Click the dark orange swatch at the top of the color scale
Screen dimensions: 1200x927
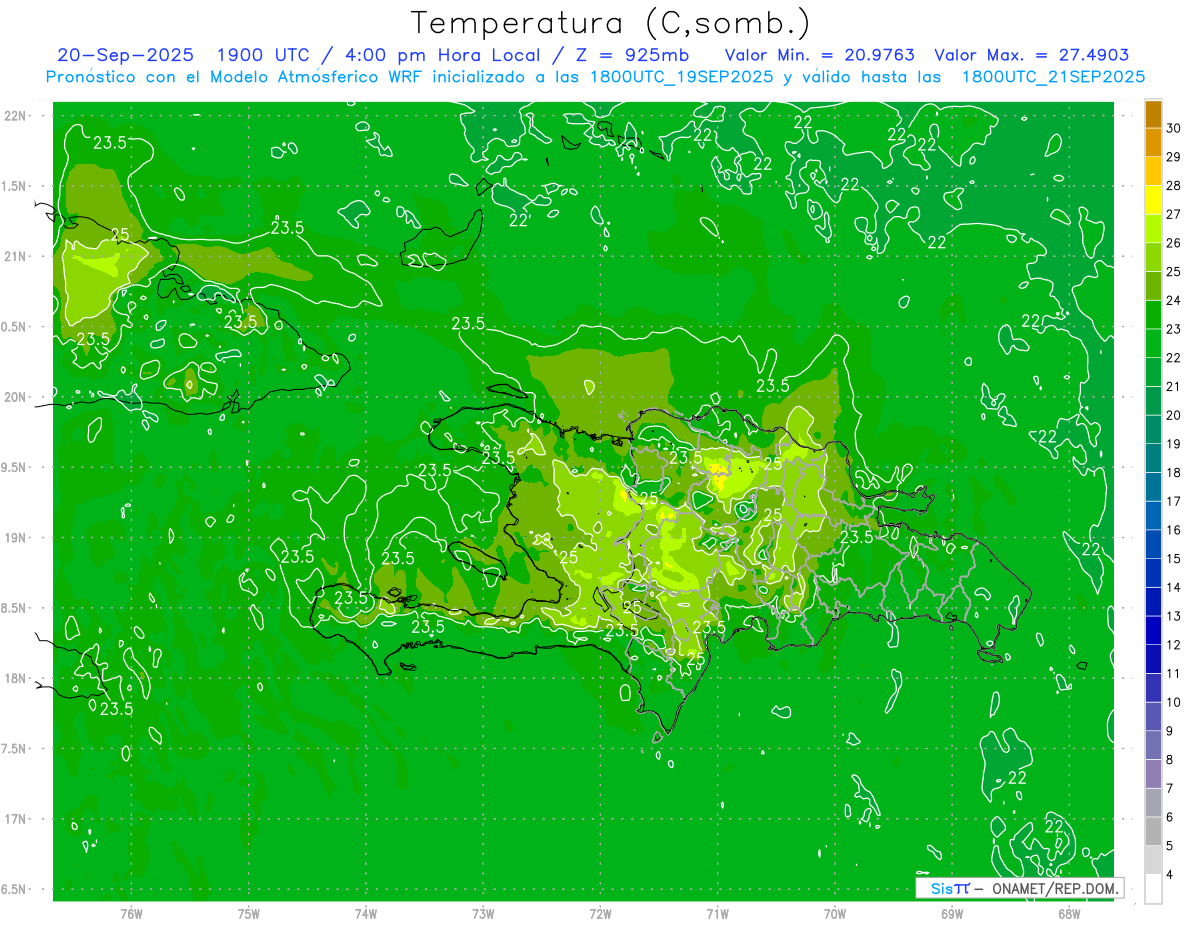click(x=1153, y=114)
